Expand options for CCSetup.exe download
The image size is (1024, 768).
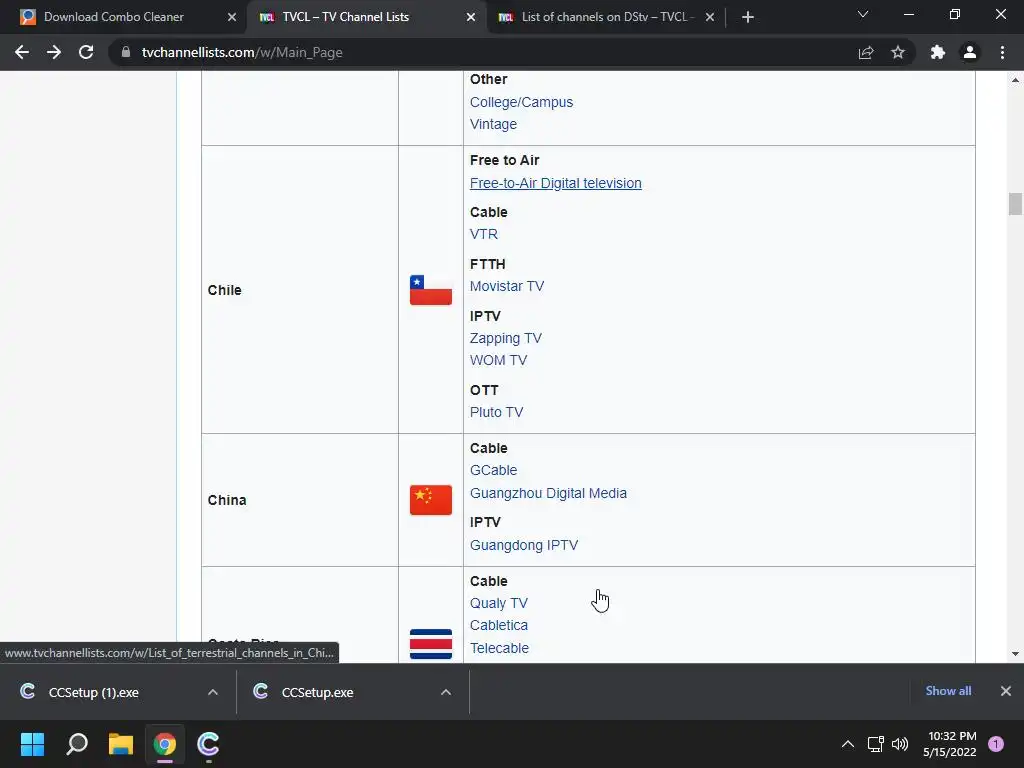click(x=446, y=692)
